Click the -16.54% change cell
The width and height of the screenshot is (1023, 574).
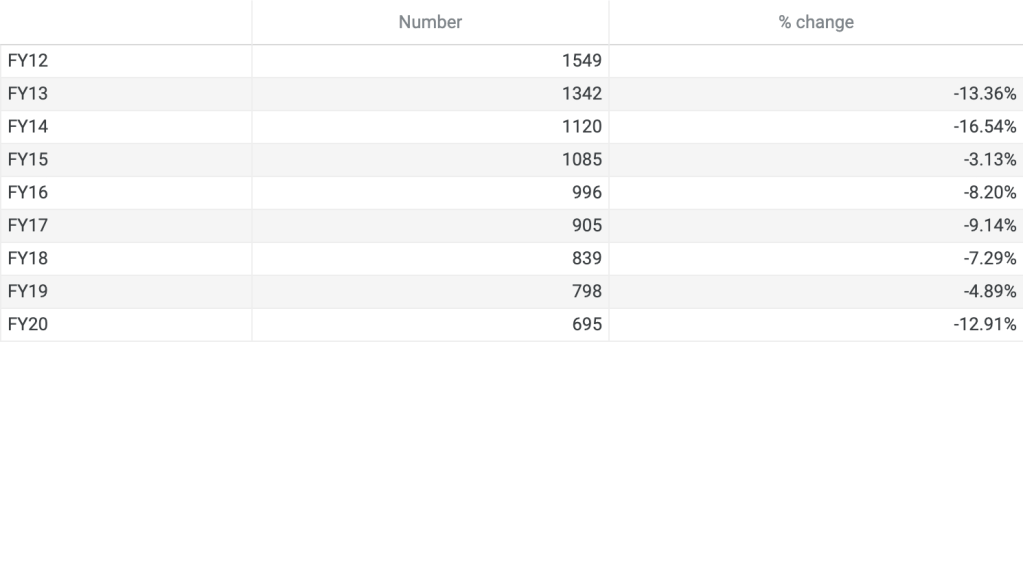tap(984, 127)
